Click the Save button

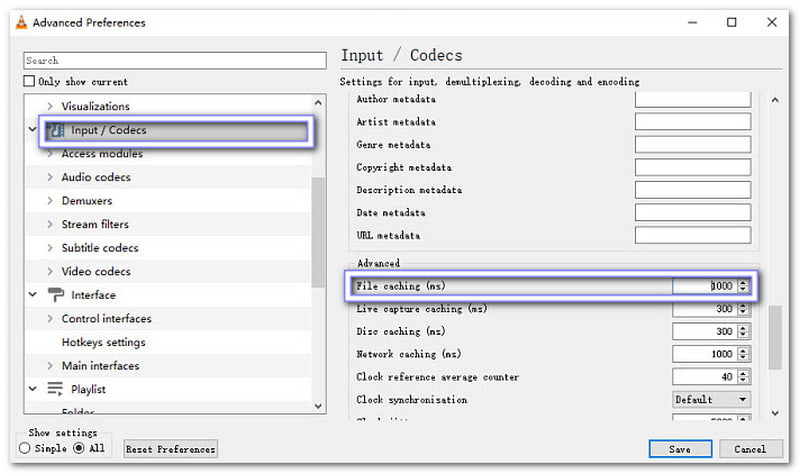(x=680, y=449)
